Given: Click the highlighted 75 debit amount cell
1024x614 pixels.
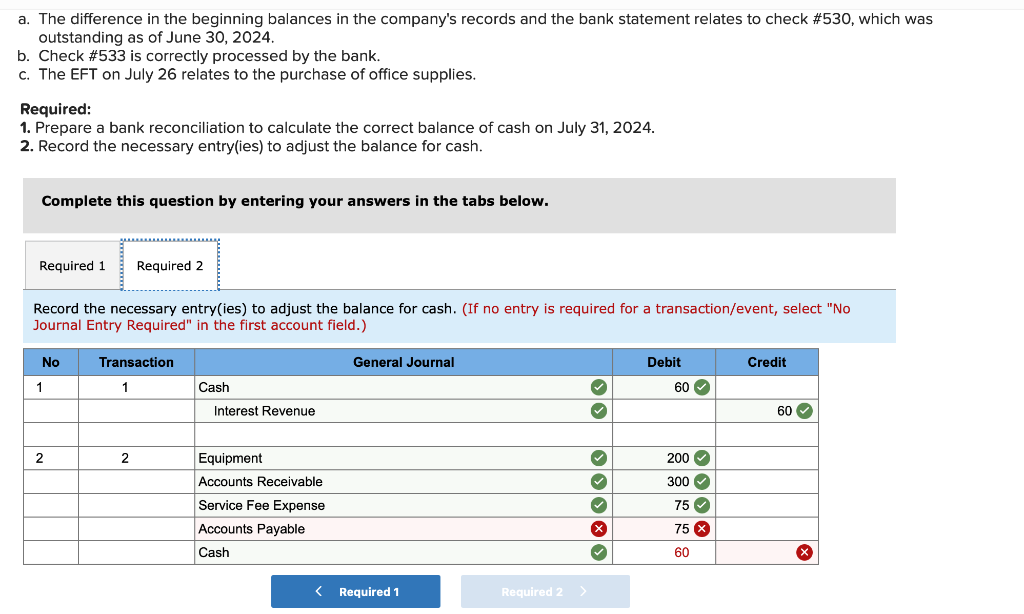Looking at the screenshot, I should [660, 528].
